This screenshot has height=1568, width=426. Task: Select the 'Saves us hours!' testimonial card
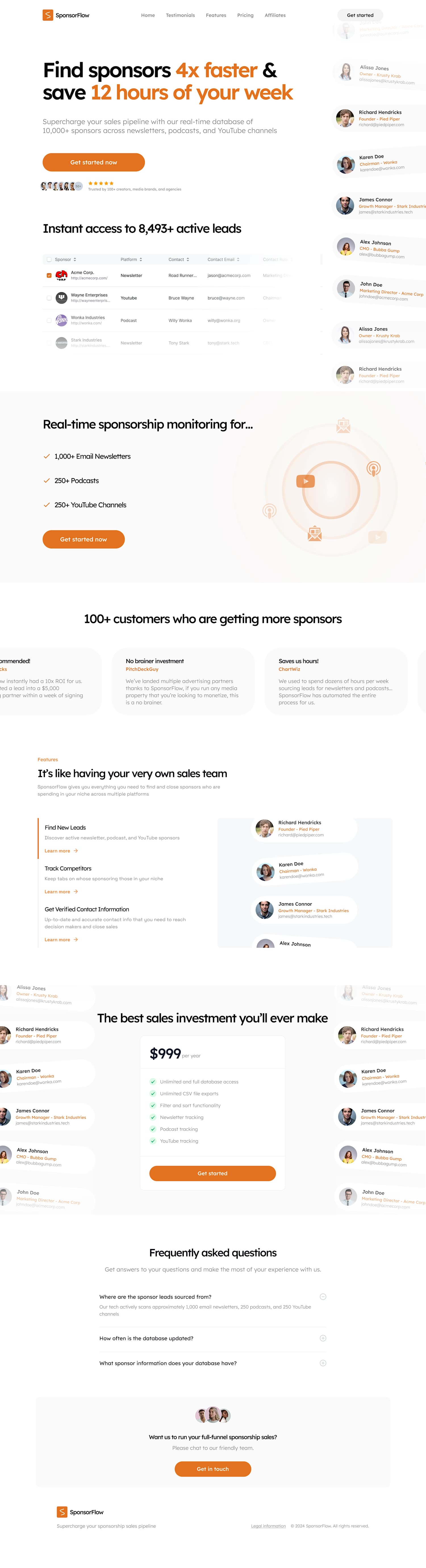336,682
